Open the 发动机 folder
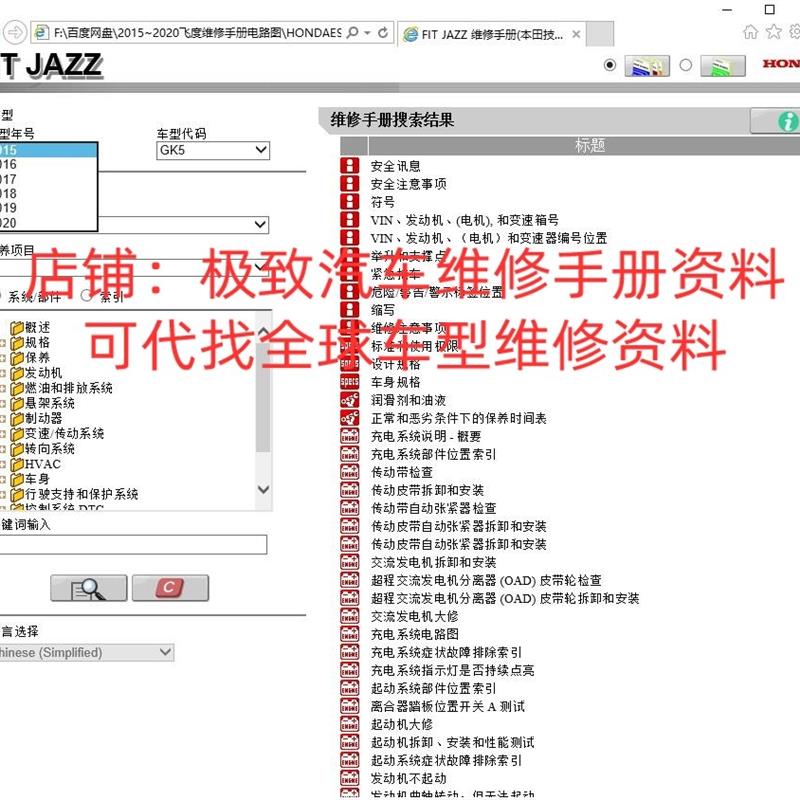 pyautogui.click(x=36, y=373)
